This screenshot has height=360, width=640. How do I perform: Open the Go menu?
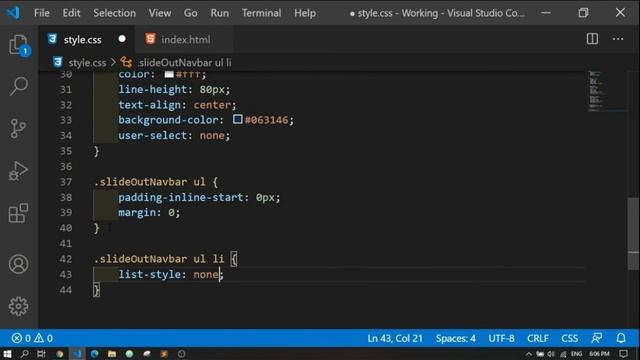(190, 13)
